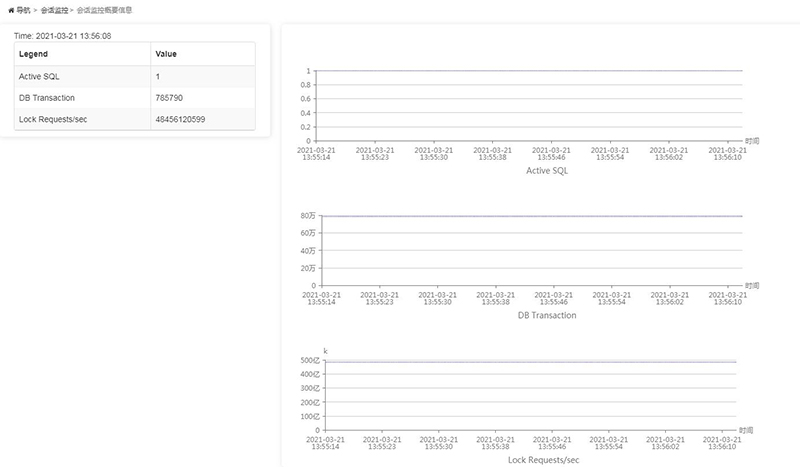Select the Active SQL value 1 cell
This screenshot has width=800, height=467.
[158, 77]
